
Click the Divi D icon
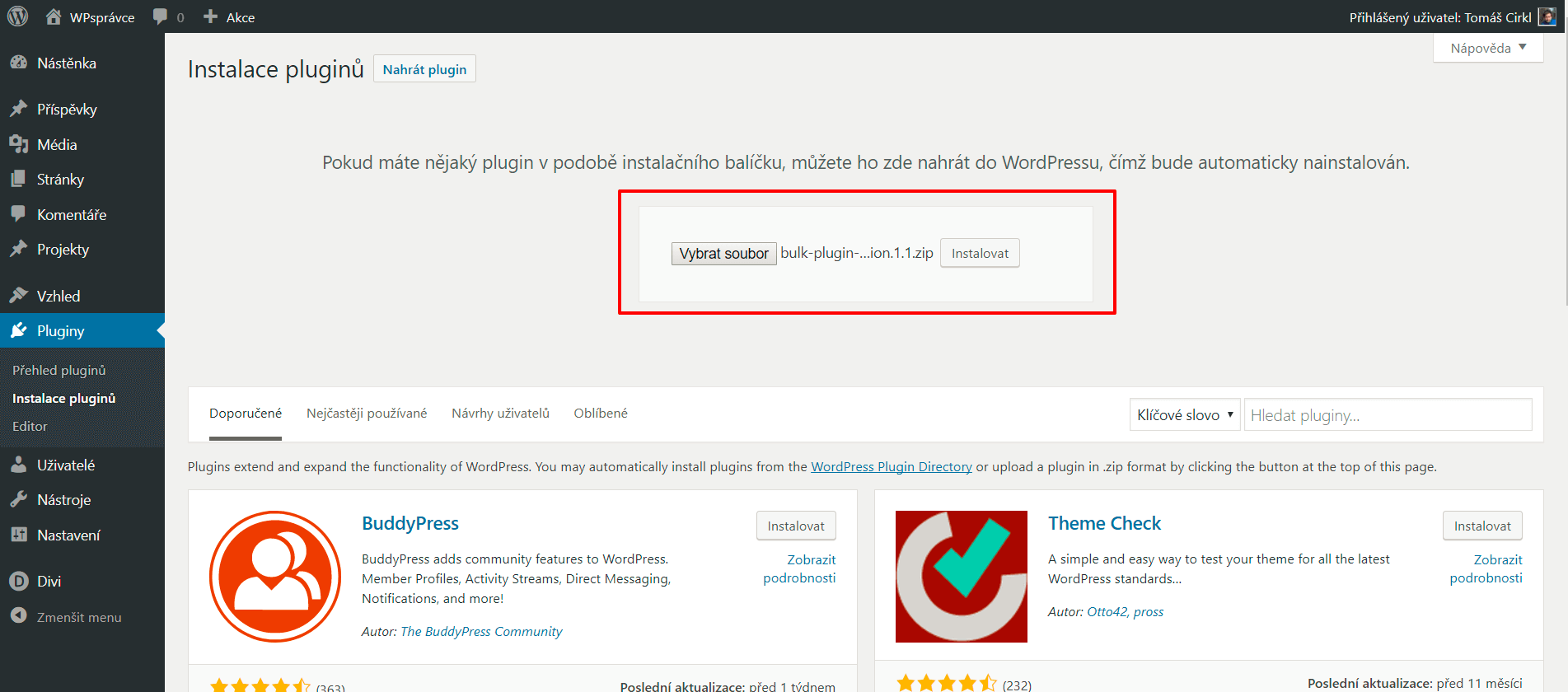point(18,581)
